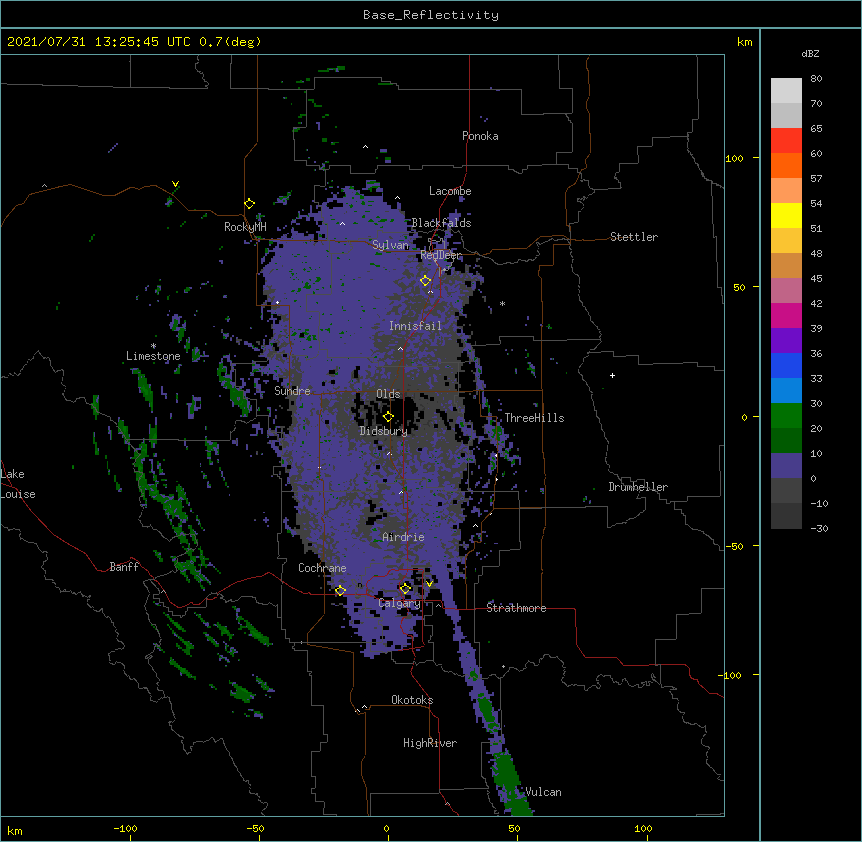Click the yellow V marker northeast of Calgary
The width and height of the screenshot is (862, 842).
coord(429,584)
